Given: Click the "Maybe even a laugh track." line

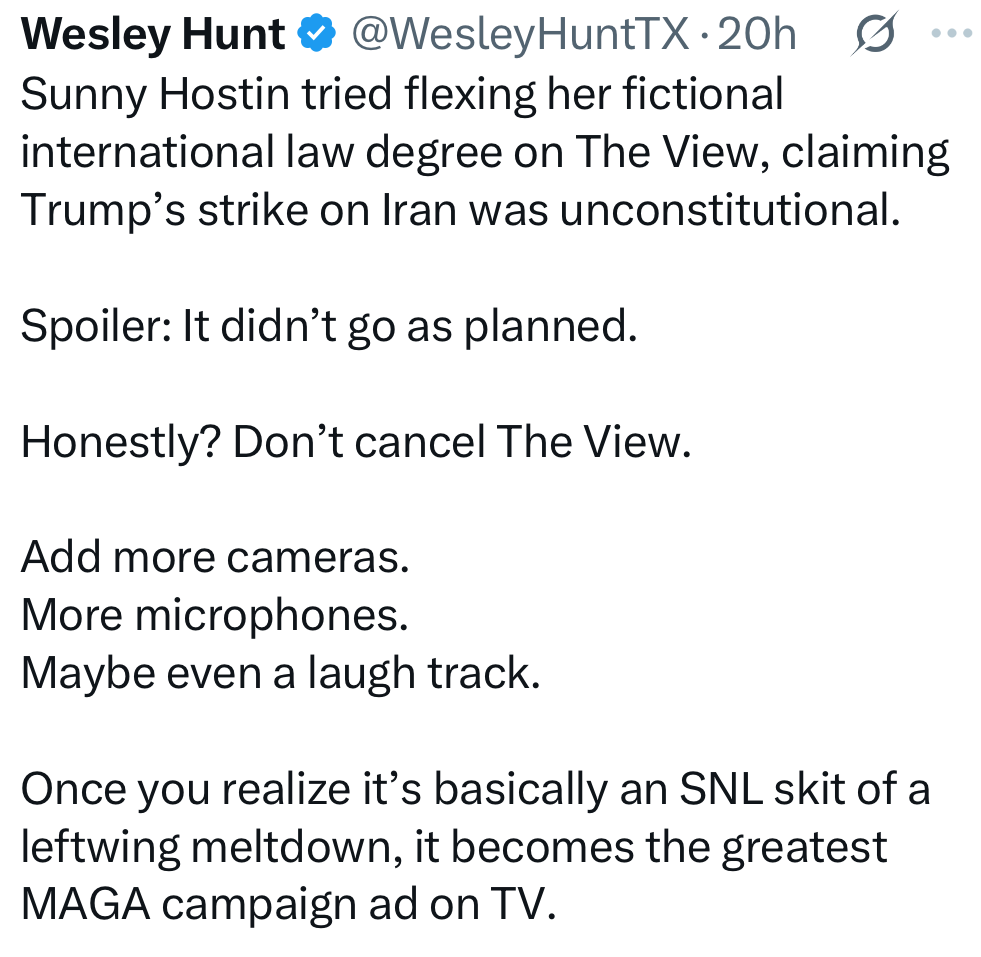Looking at the screenshot, I should tap(281, 673).
